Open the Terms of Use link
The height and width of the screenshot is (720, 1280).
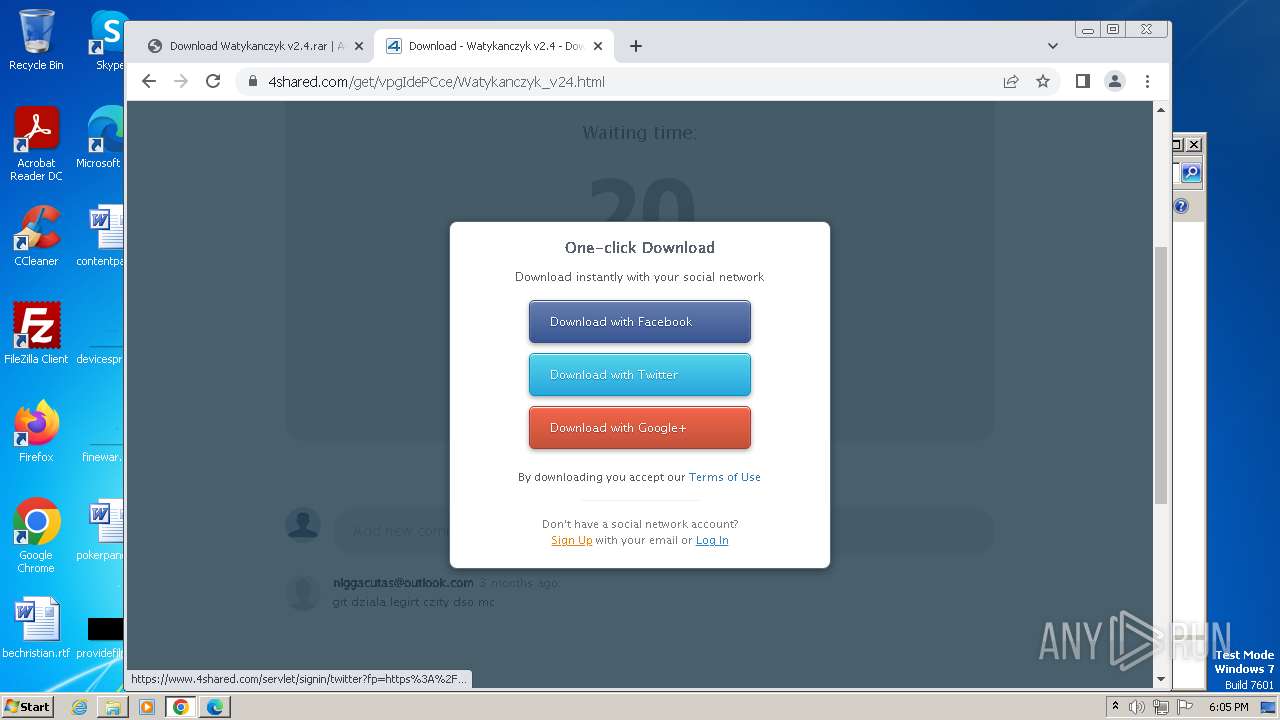[x=724, y=477]
